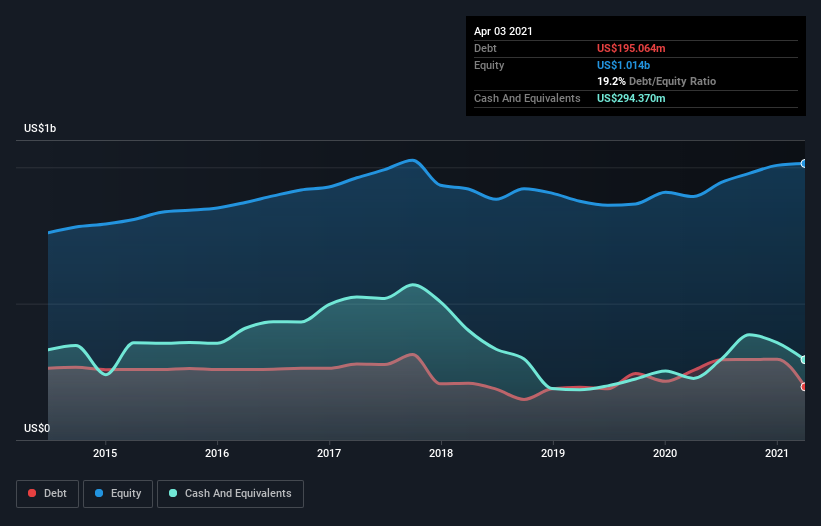Viewport: 821px width, 526px height.
Task: Click the US$0 y-axis label
Action: 37,428
